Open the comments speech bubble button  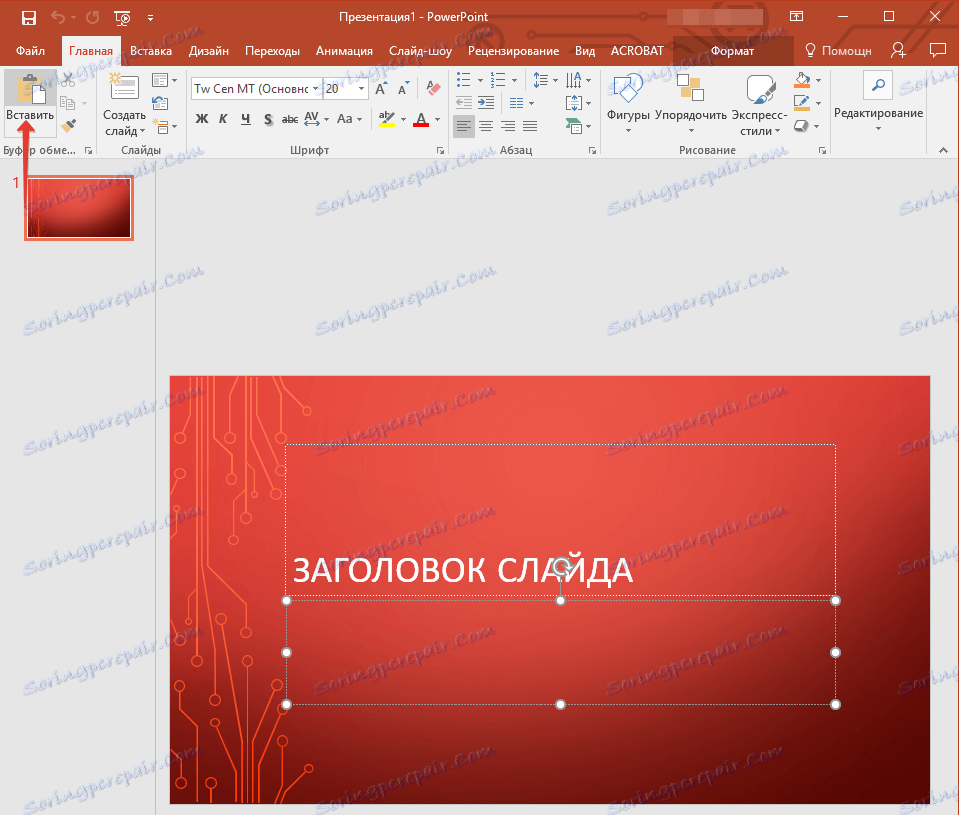tap(938, 50)
